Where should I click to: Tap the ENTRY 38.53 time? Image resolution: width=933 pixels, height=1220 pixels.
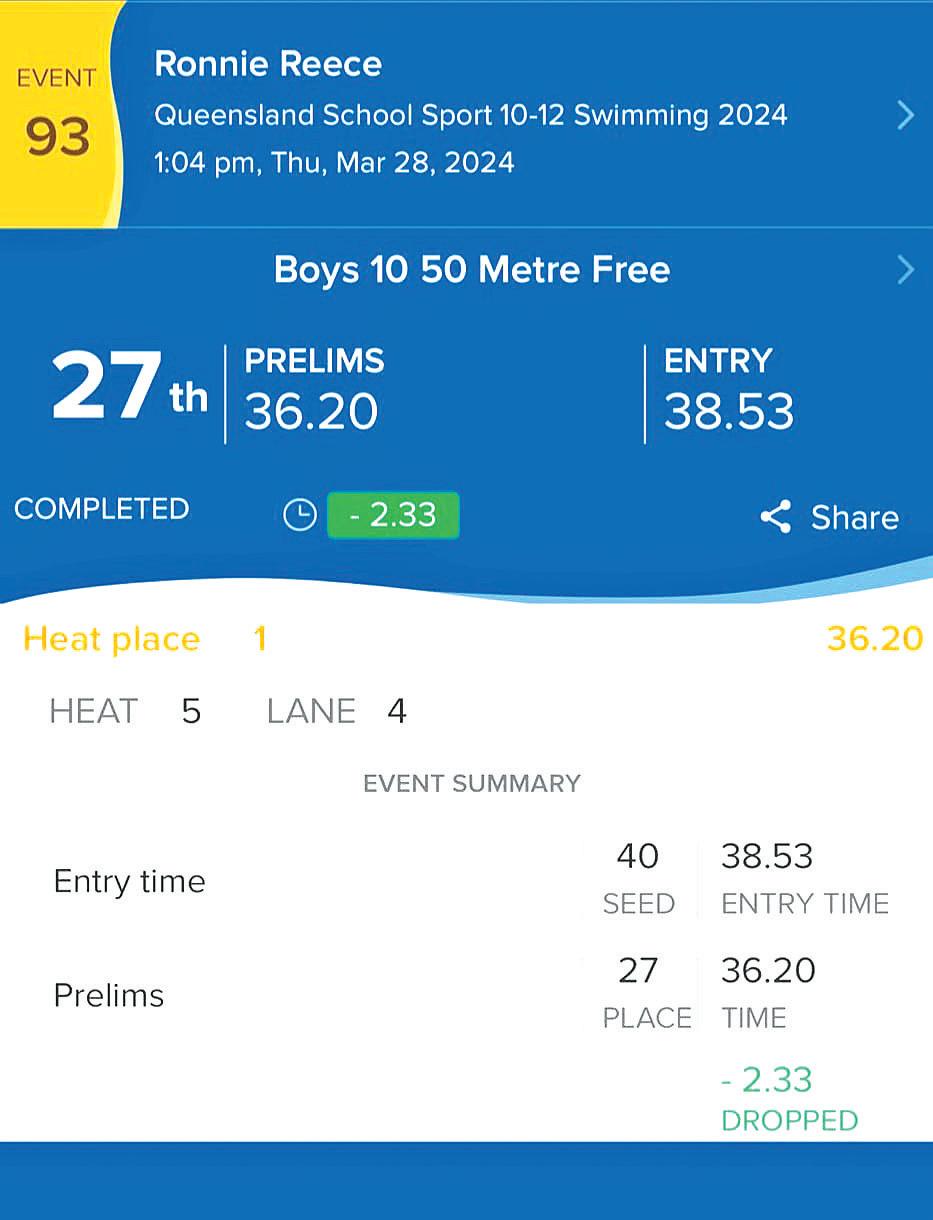coord(728,392)
